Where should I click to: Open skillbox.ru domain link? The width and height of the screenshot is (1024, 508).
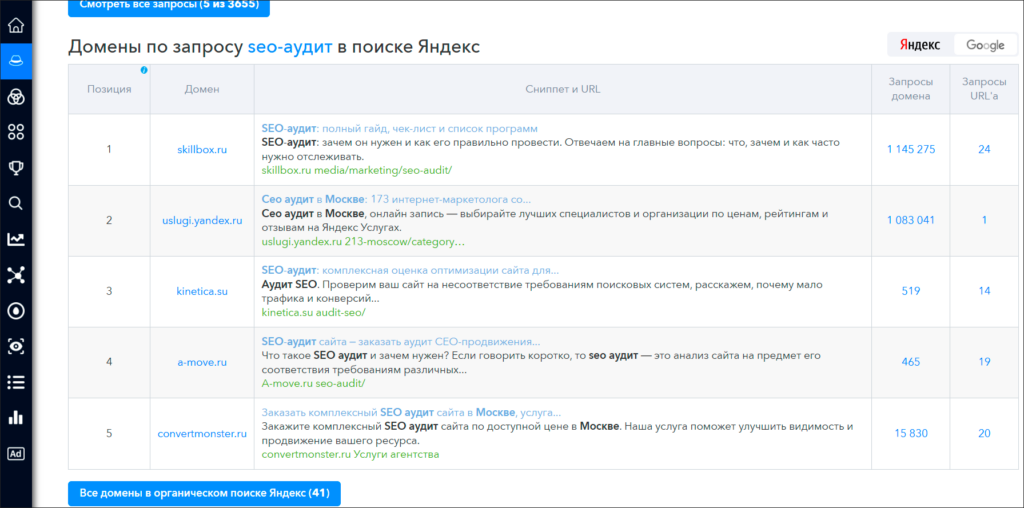(x=202, y=150)
